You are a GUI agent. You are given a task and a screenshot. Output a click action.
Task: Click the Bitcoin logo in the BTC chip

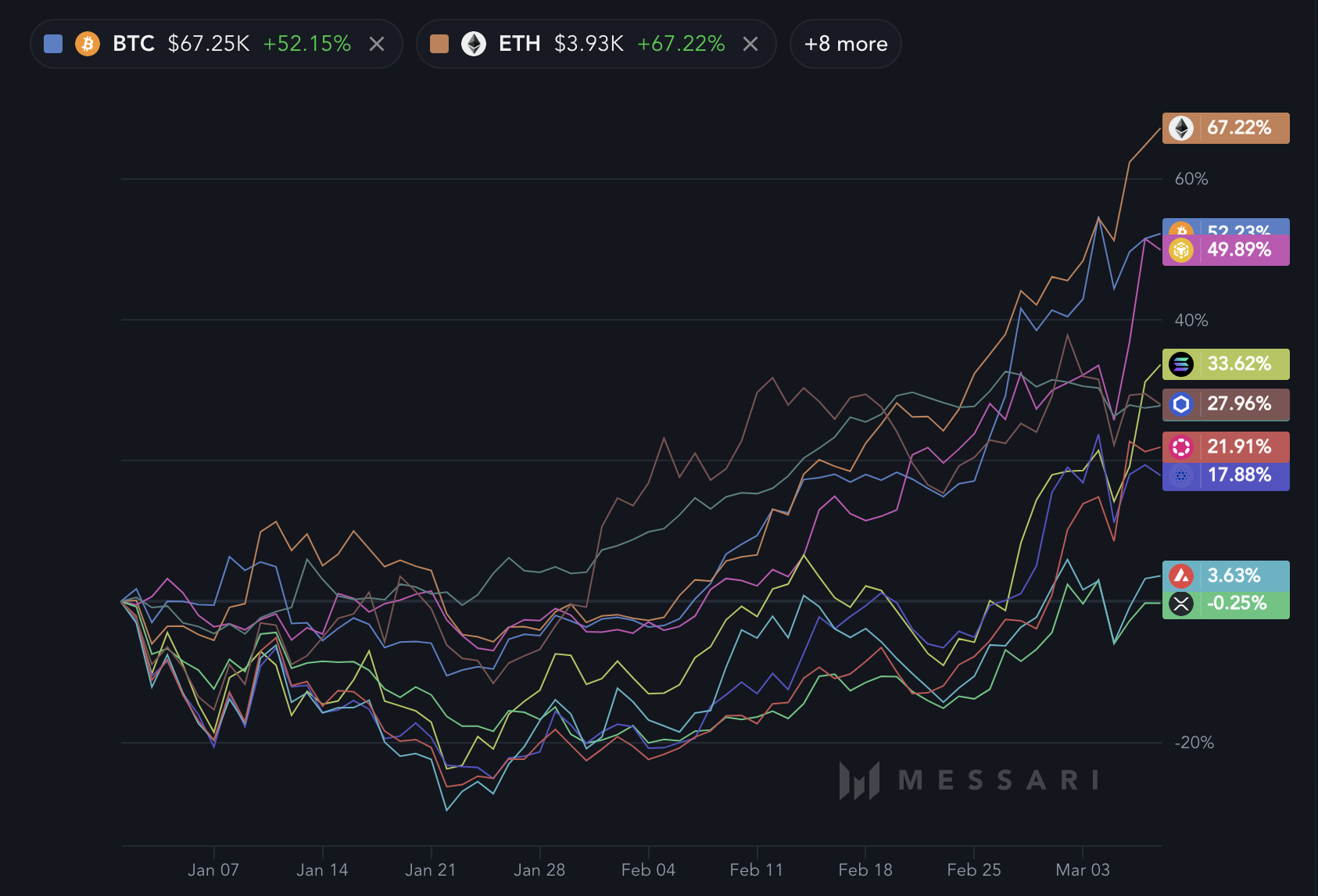coord(88,44)
